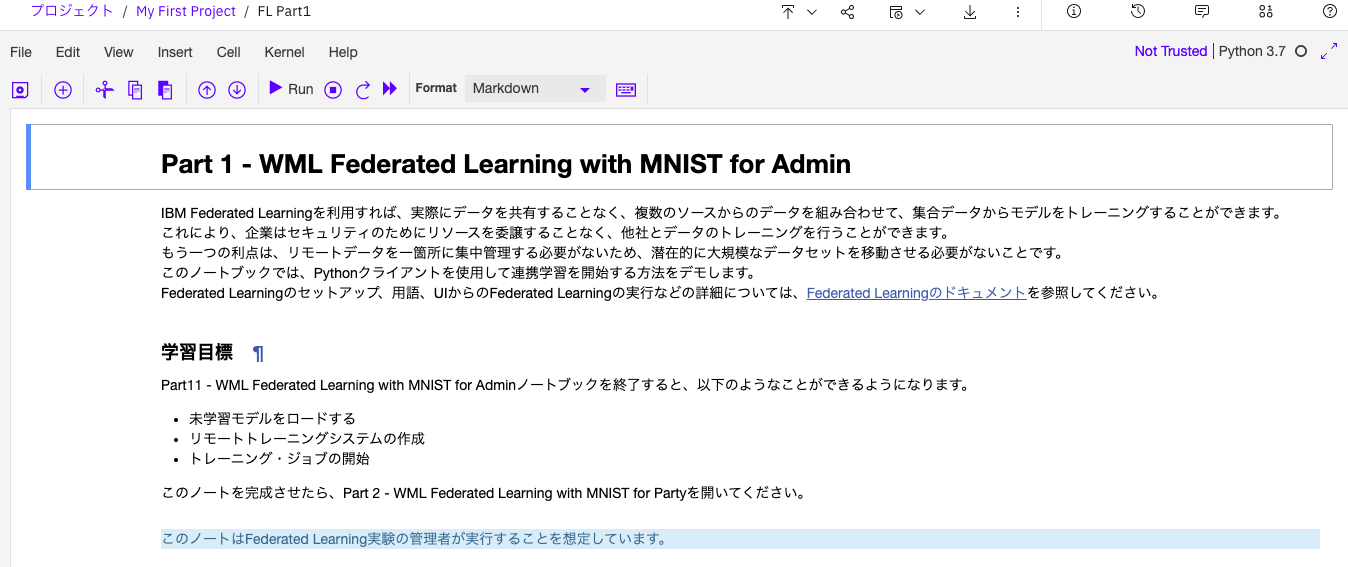Restart the kernel circular arrow icon
The image size is (1348, 567).
363,90
